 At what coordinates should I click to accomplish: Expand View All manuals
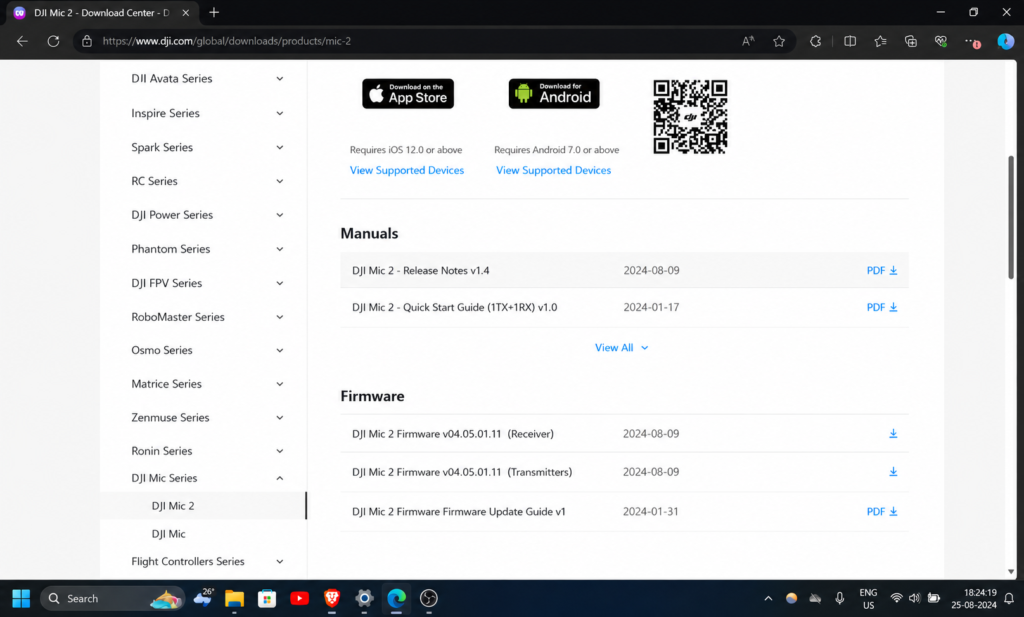tap(621, 348)
